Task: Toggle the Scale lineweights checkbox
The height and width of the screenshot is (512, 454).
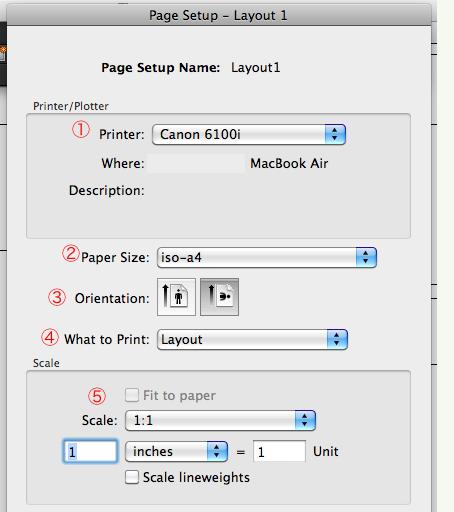Action: (x=132, y=477)
